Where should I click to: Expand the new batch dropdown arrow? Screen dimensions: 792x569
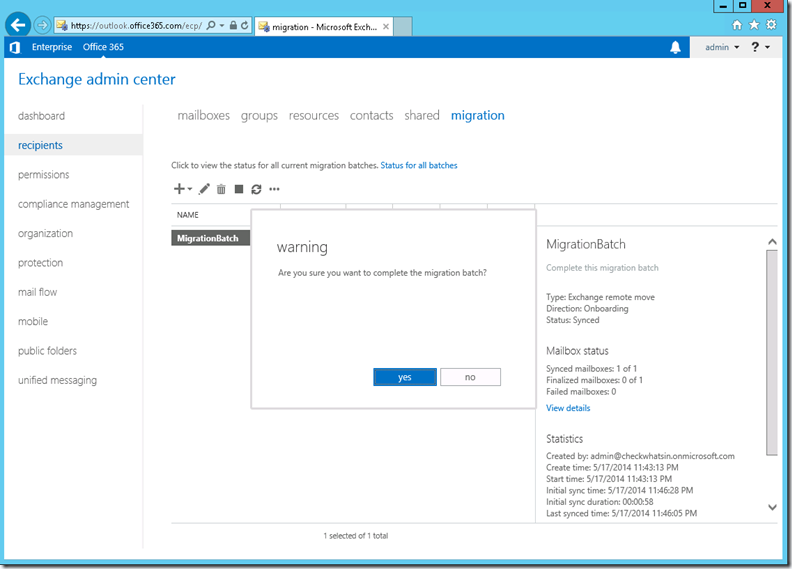(x=190, y=189)
